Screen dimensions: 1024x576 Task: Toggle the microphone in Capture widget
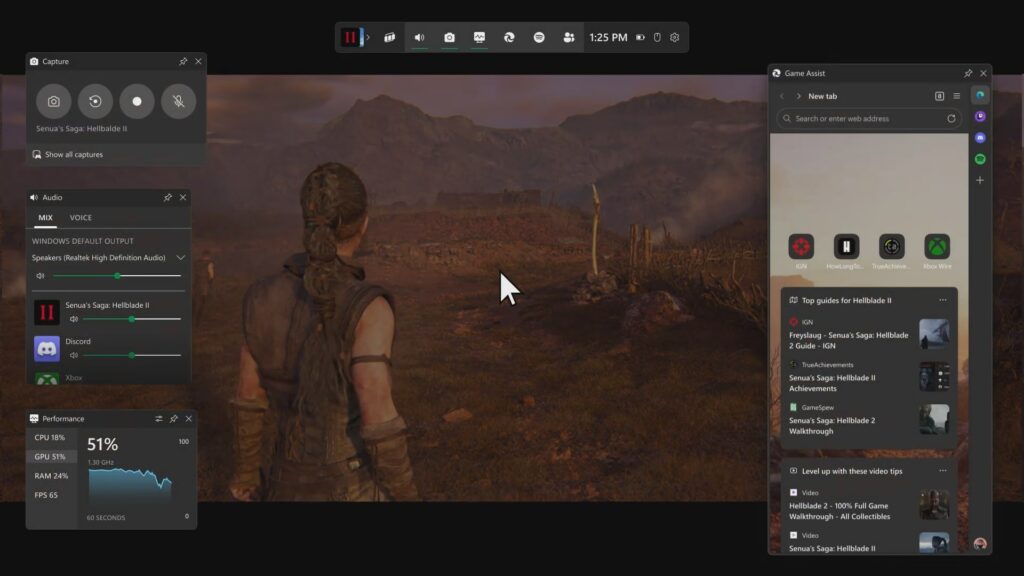pyautogui.click(x=178, y=102)
